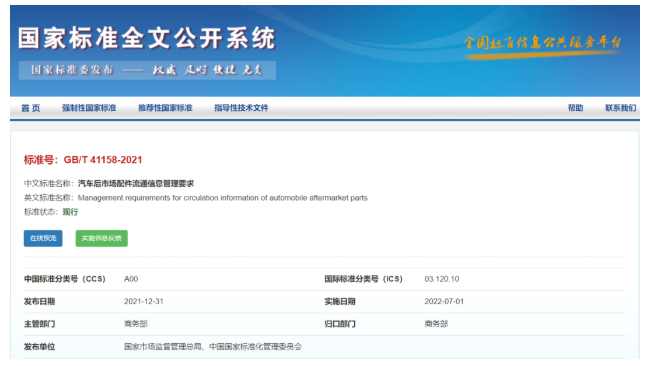This screenshot has width=647, height=366.
Task: Select the English title Management requirements text
Action: pyautogui.click(x=222, y=198)
